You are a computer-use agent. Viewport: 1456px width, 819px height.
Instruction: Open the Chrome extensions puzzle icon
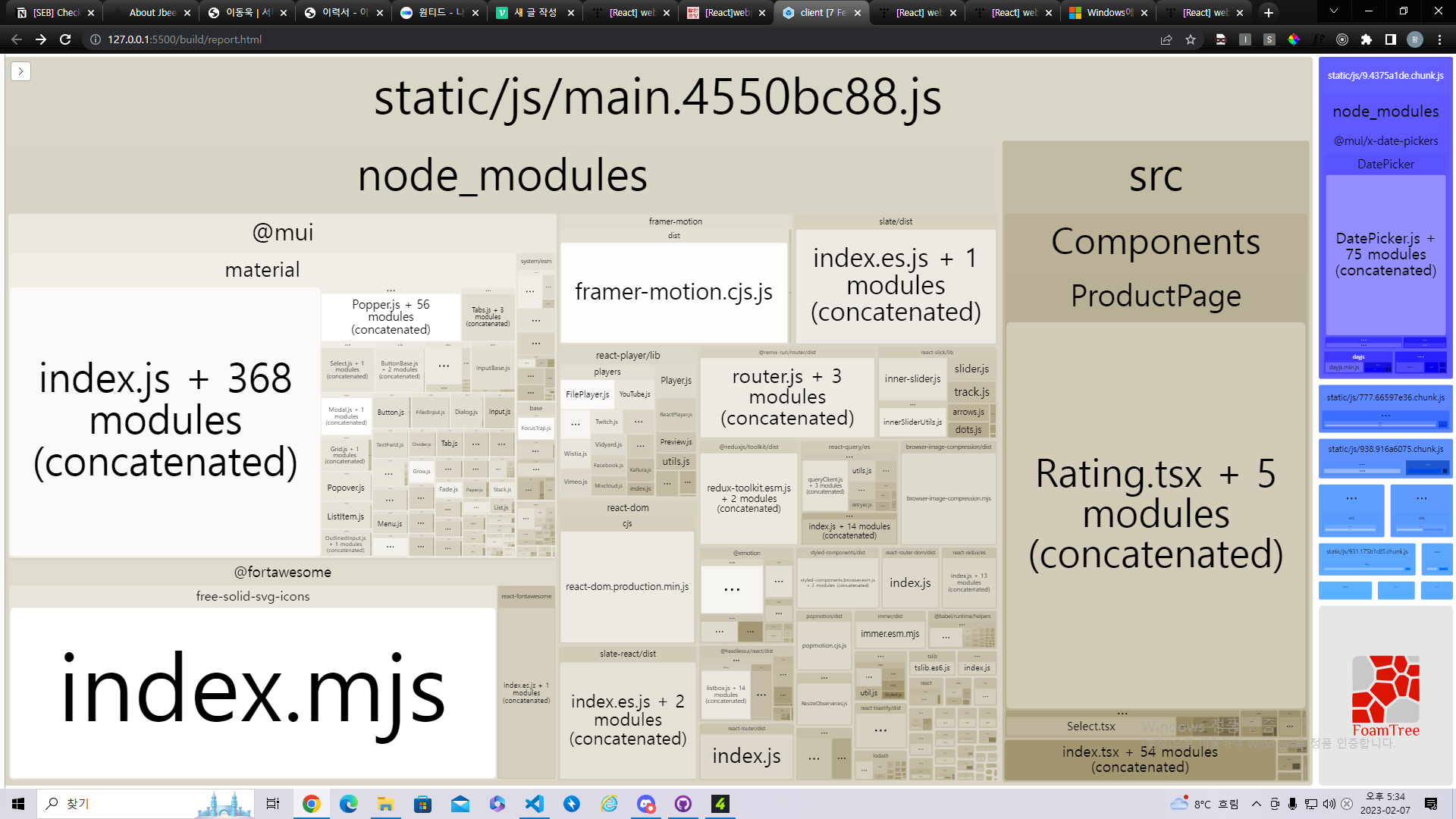(x=1367, y=39)
